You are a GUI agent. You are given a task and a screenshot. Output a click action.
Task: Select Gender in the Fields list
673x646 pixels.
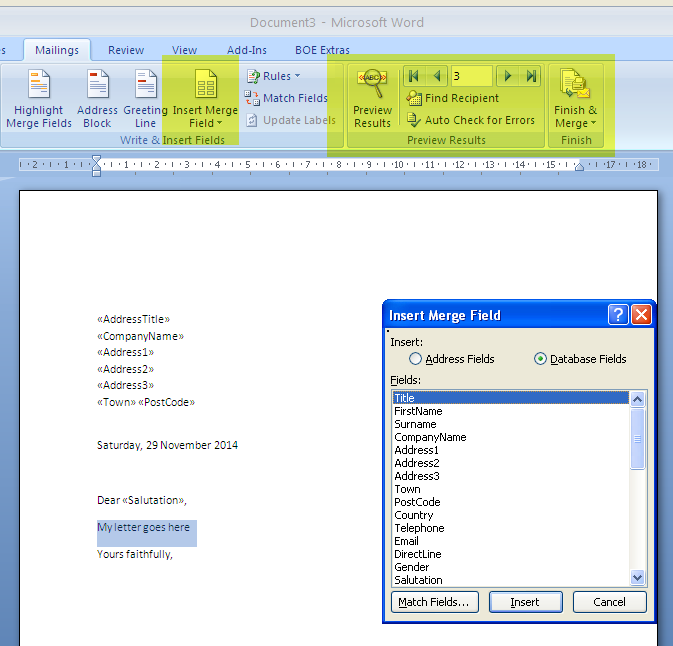[511, 567]
